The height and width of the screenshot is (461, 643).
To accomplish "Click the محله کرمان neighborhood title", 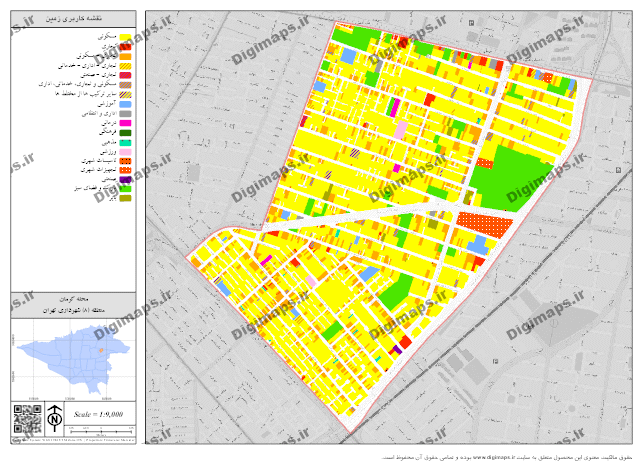I will (74, 299).
